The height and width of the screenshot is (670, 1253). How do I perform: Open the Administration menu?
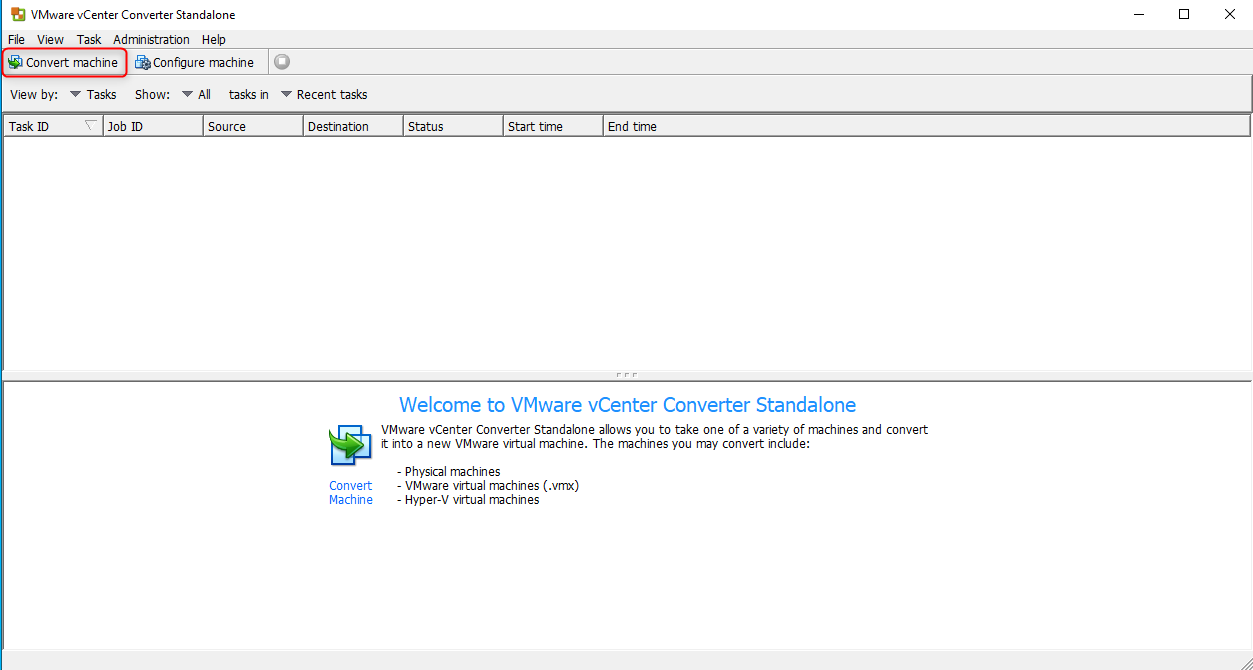[x=151, y=39]
